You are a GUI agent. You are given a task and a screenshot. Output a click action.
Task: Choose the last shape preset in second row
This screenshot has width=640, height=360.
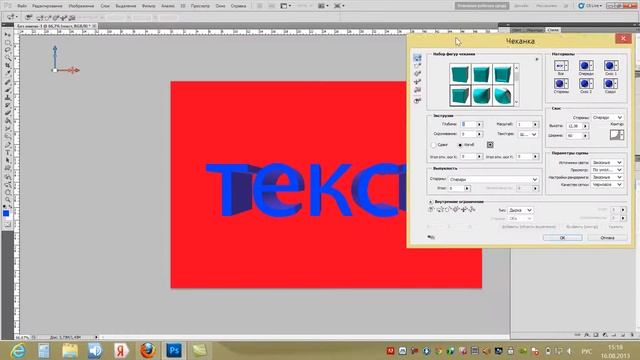tap(502, 96)
